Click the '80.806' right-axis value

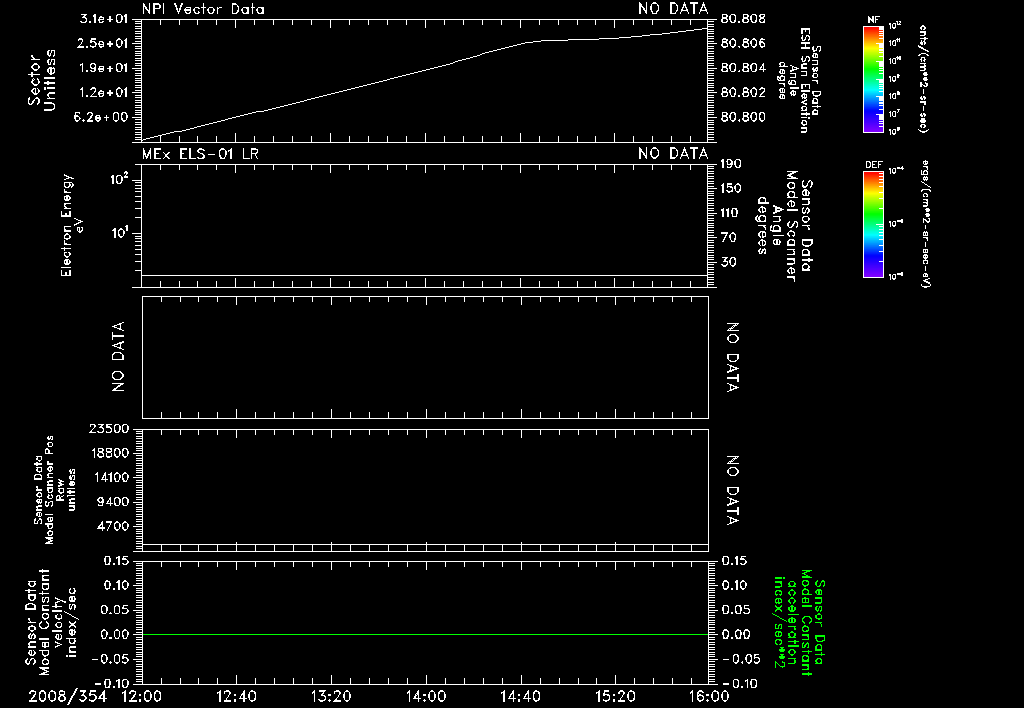[x=743, y=43]
